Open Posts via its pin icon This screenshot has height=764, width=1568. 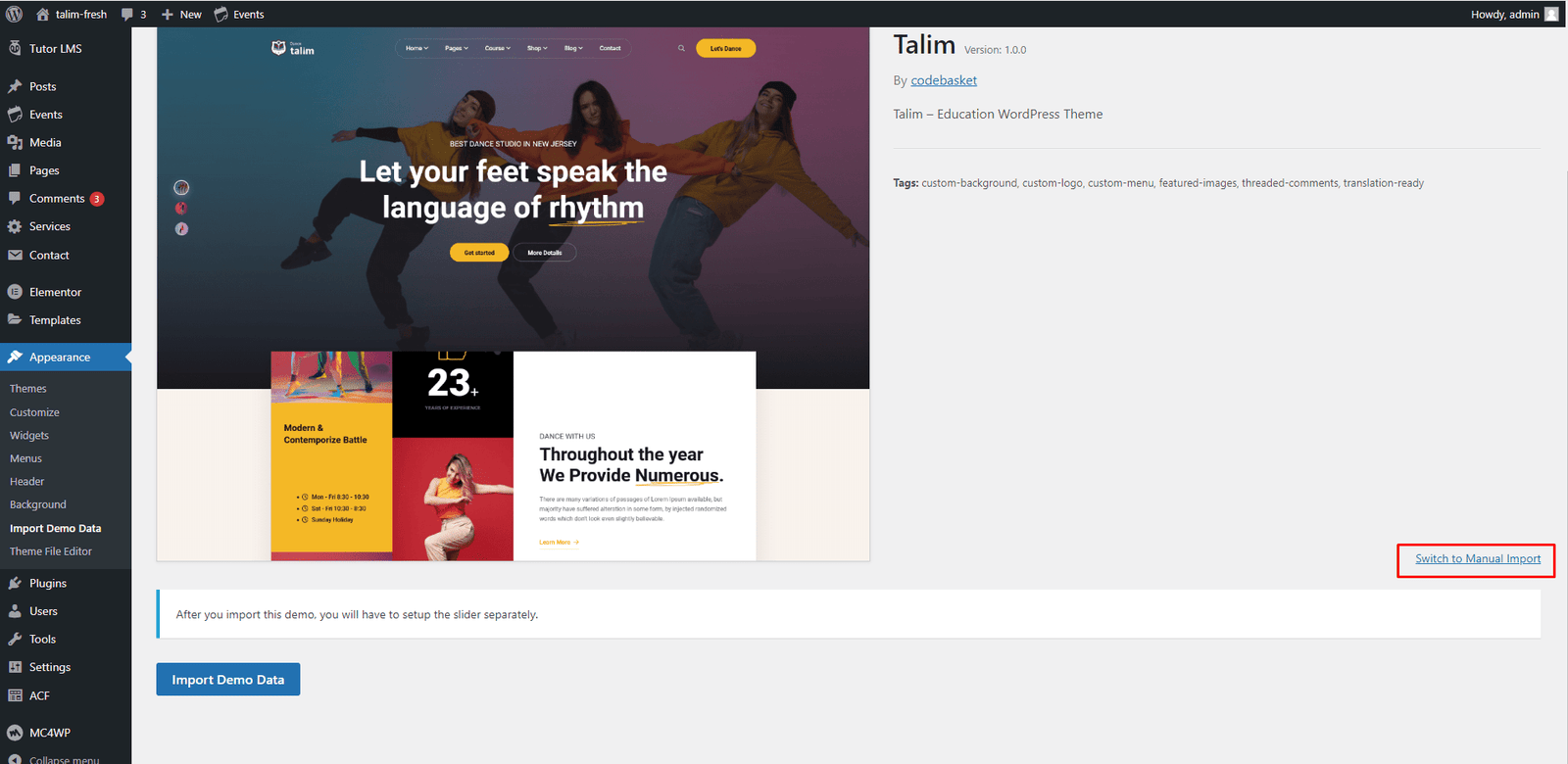pos(15,86)
